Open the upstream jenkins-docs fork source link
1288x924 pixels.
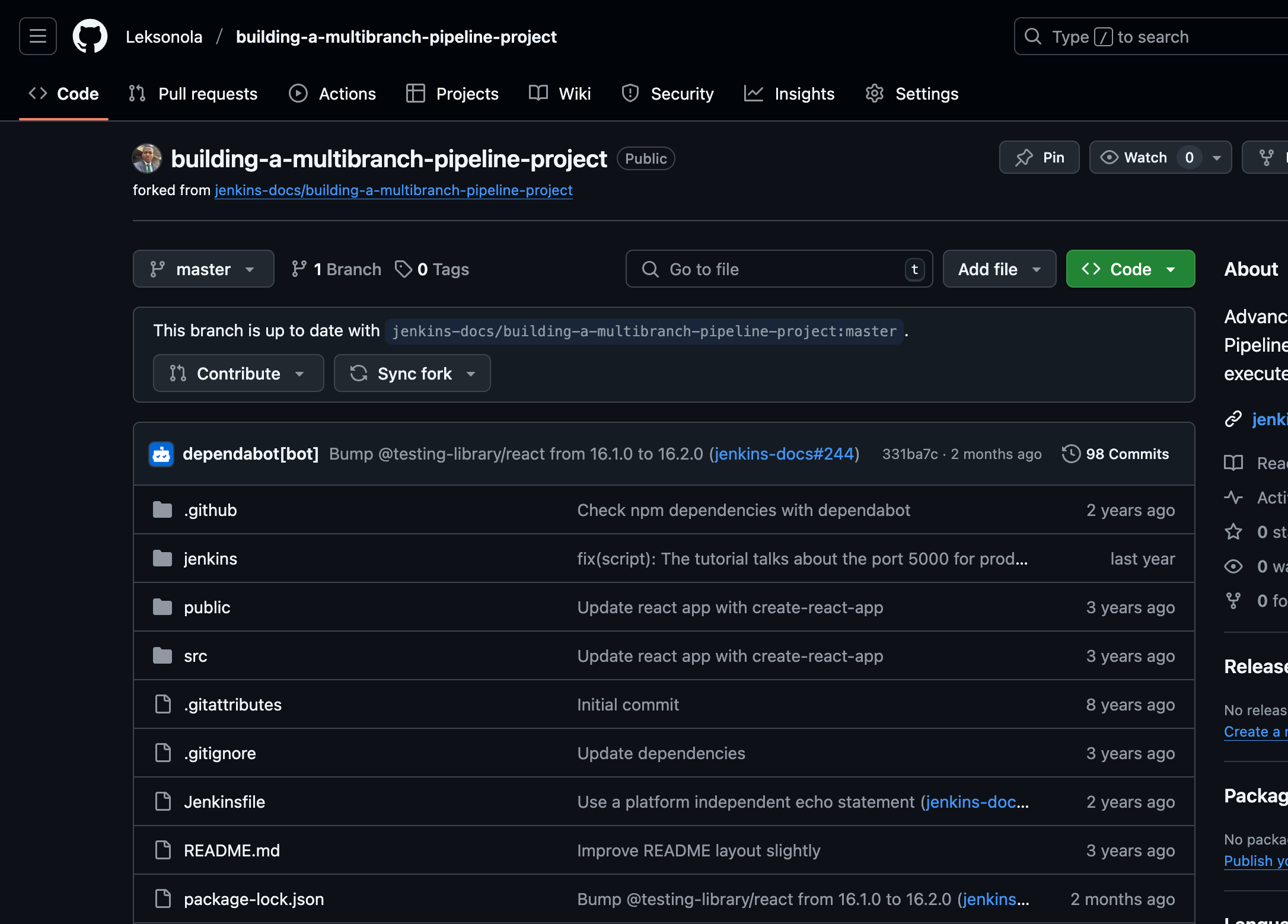point(394,190)
